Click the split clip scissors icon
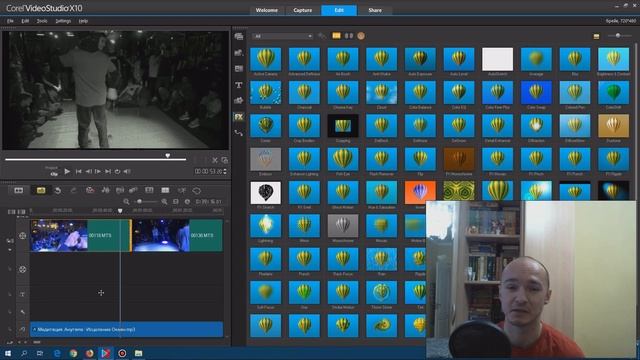 [215, 160]
